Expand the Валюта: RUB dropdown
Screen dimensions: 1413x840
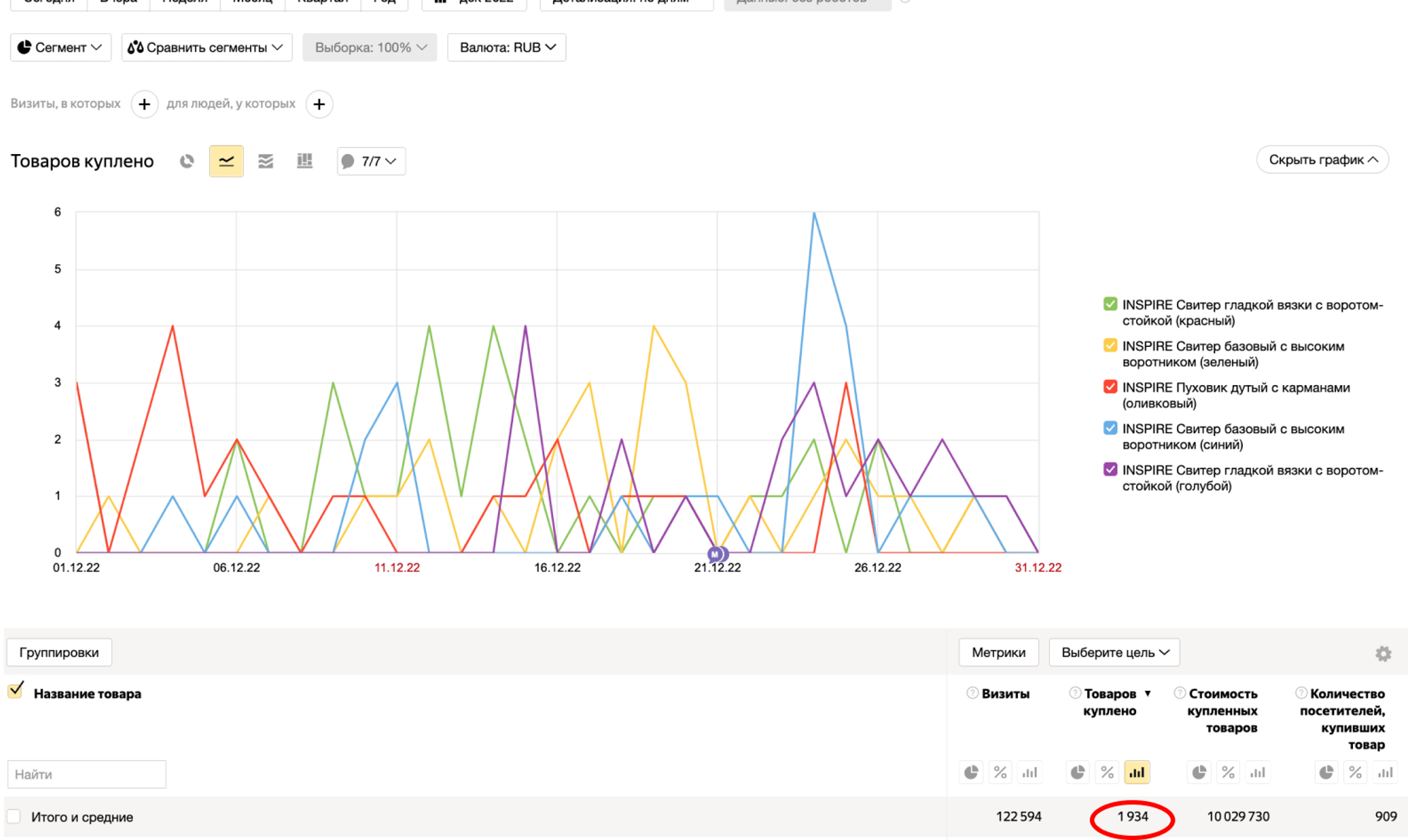click(x=507, y=47)
